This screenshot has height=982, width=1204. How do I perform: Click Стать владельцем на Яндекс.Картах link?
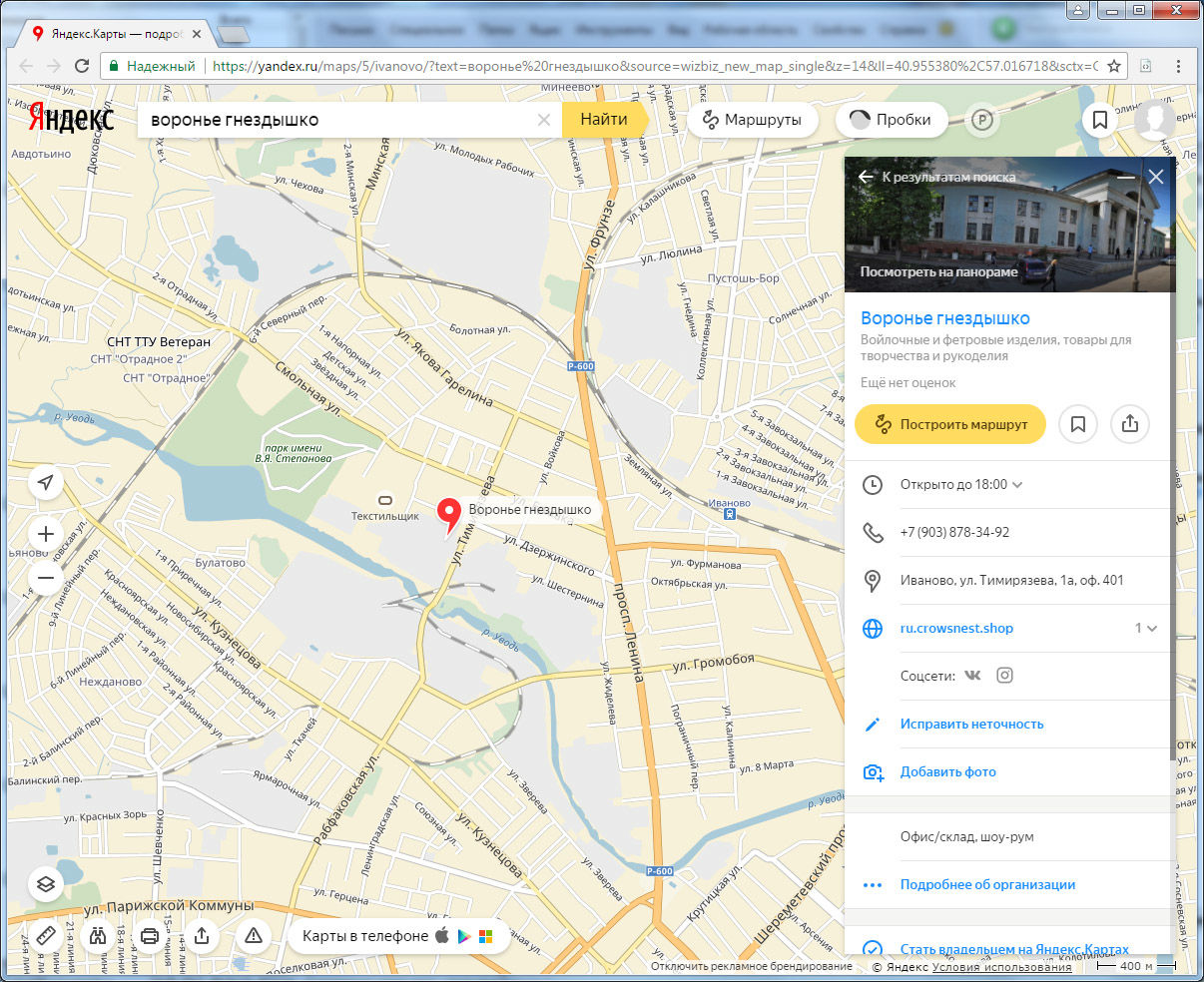(1014, 950)
